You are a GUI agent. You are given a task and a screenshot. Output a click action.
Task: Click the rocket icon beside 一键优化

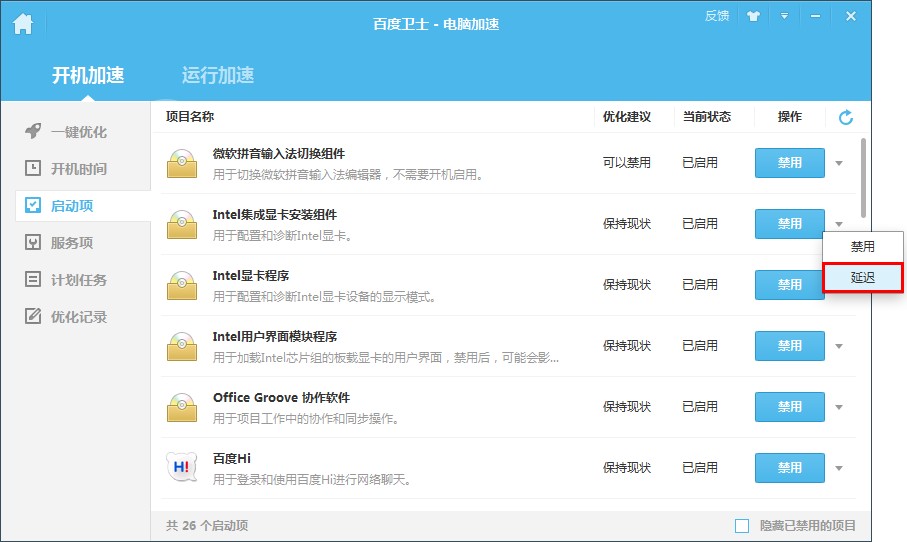point(33,131)
